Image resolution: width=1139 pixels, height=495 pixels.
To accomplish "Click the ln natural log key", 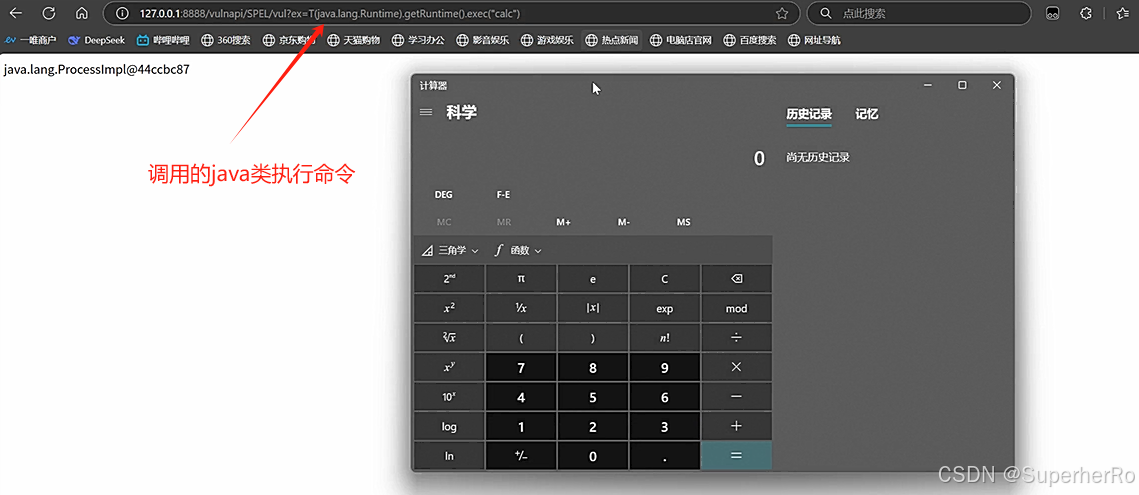I will pyautogui.click(x=449, y=456).
